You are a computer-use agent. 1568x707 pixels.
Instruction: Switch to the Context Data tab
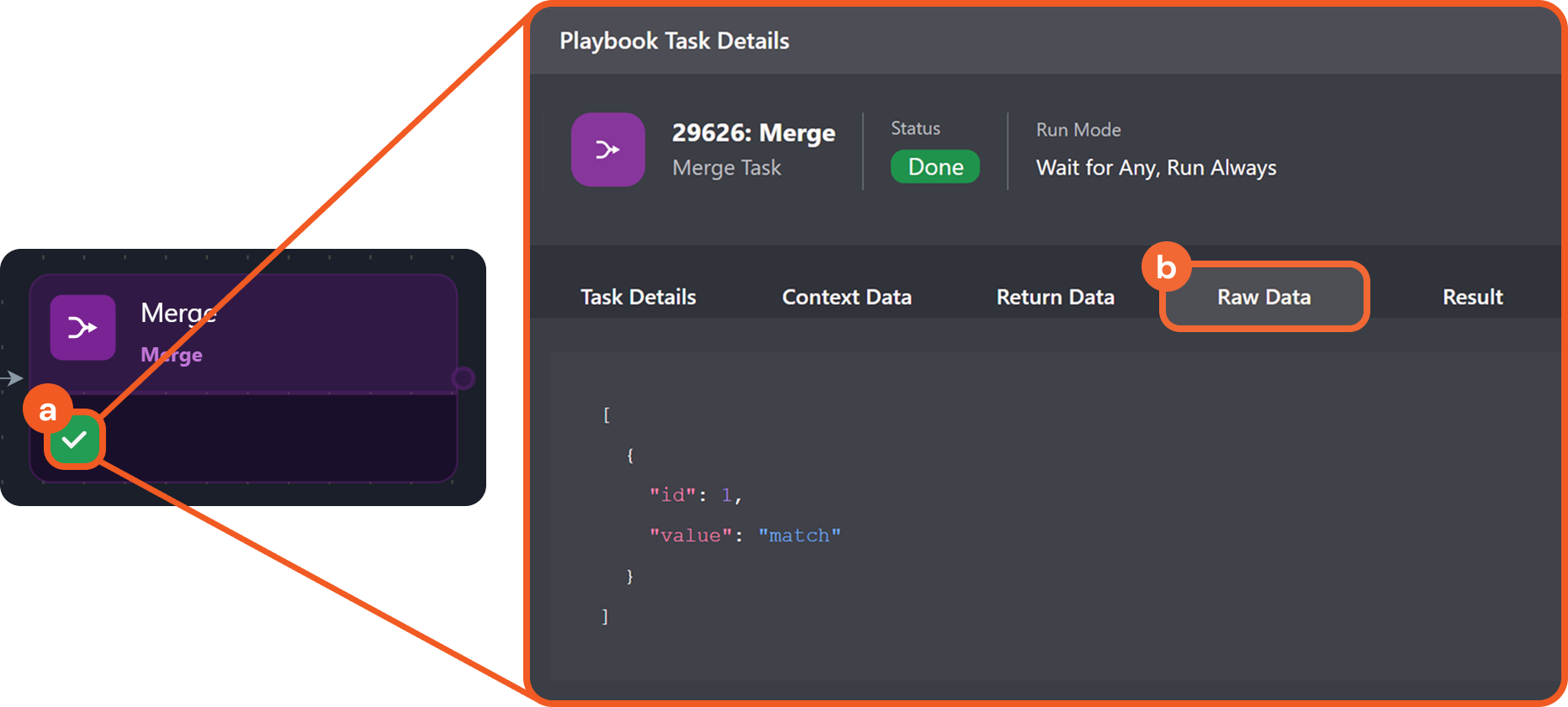(846, 297)
